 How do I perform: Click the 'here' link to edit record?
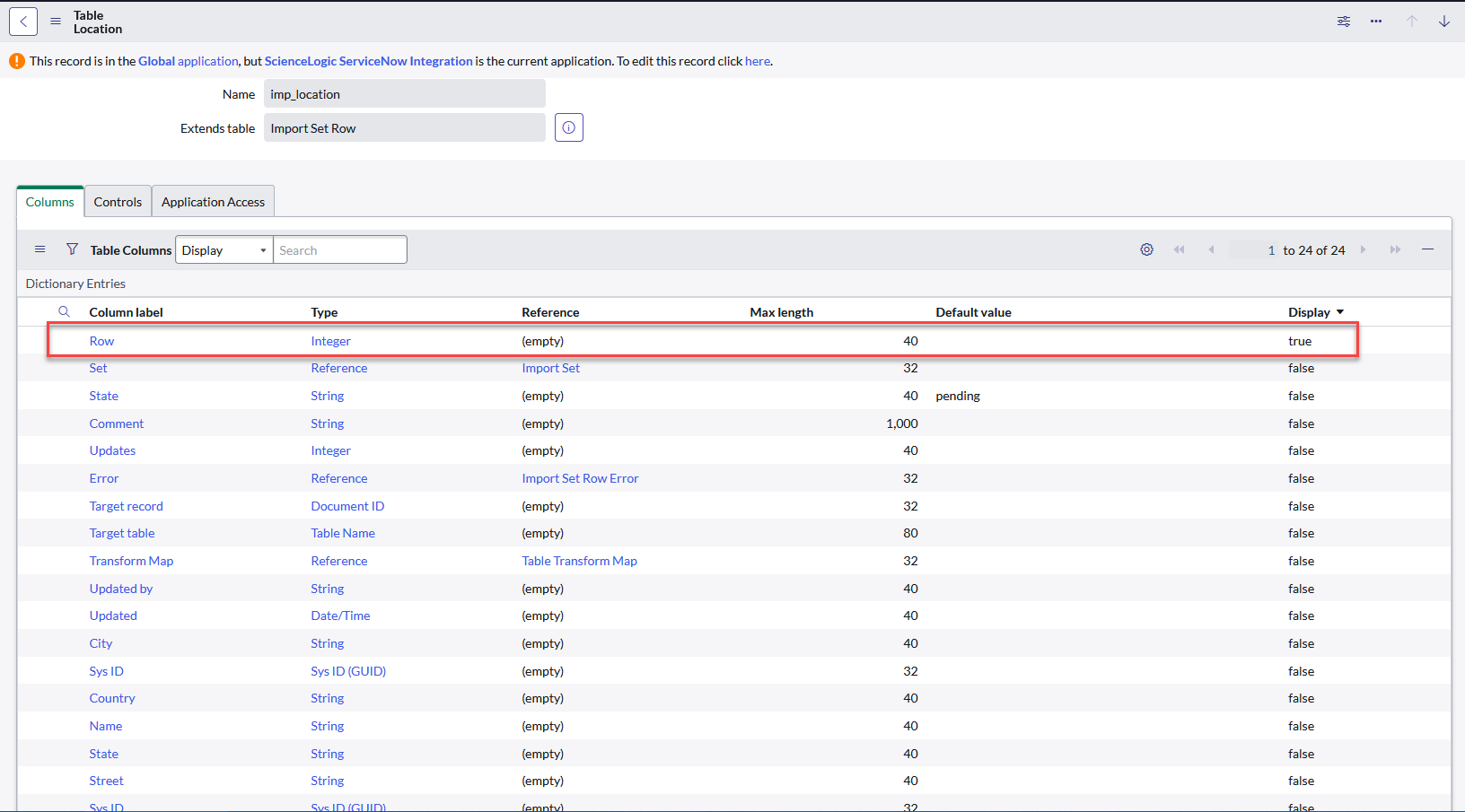tap(757, 61)
